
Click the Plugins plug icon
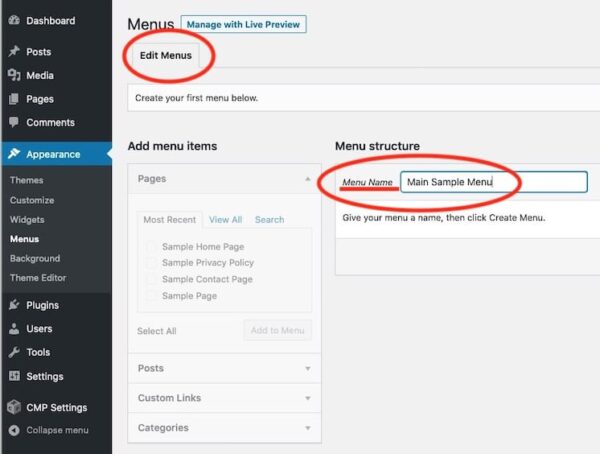(x=14, y=305)
